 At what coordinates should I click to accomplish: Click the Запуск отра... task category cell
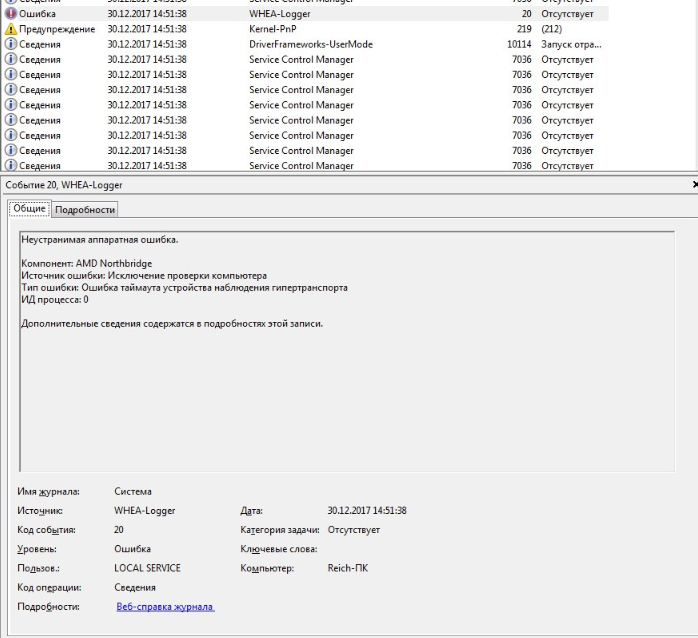point(570,45)
